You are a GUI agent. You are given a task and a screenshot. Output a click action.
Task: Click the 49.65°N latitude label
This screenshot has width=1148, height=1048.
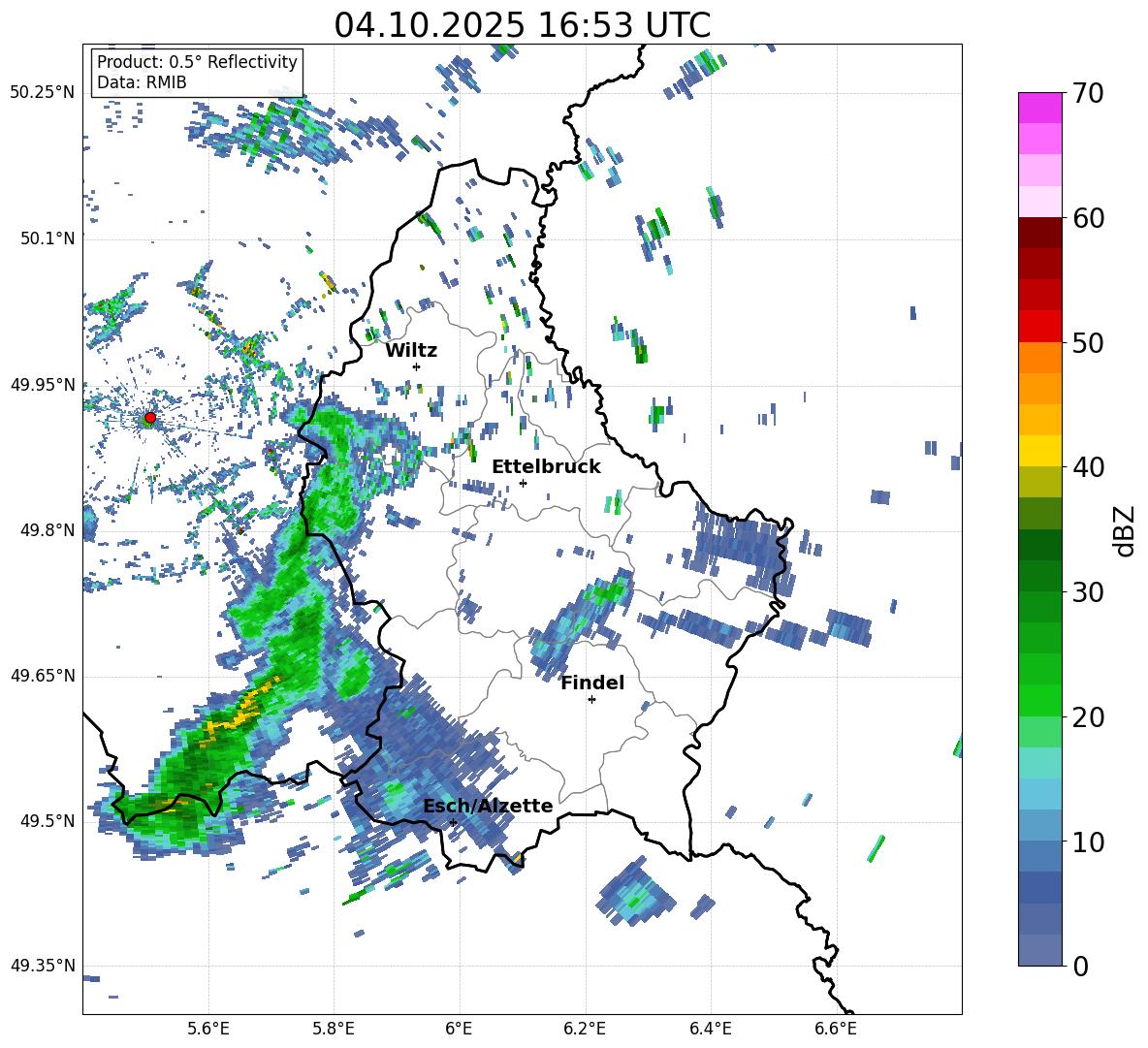point(43,675)
